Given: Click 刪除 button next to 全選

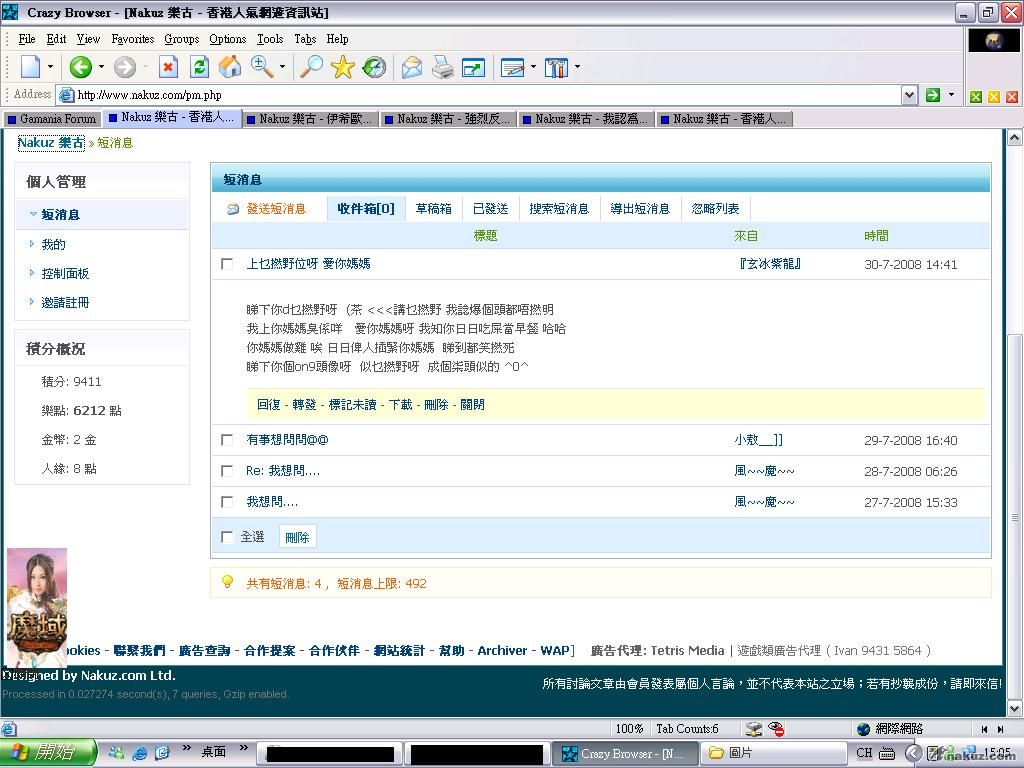Looking at the screenshot, I should tap(298, 537).
